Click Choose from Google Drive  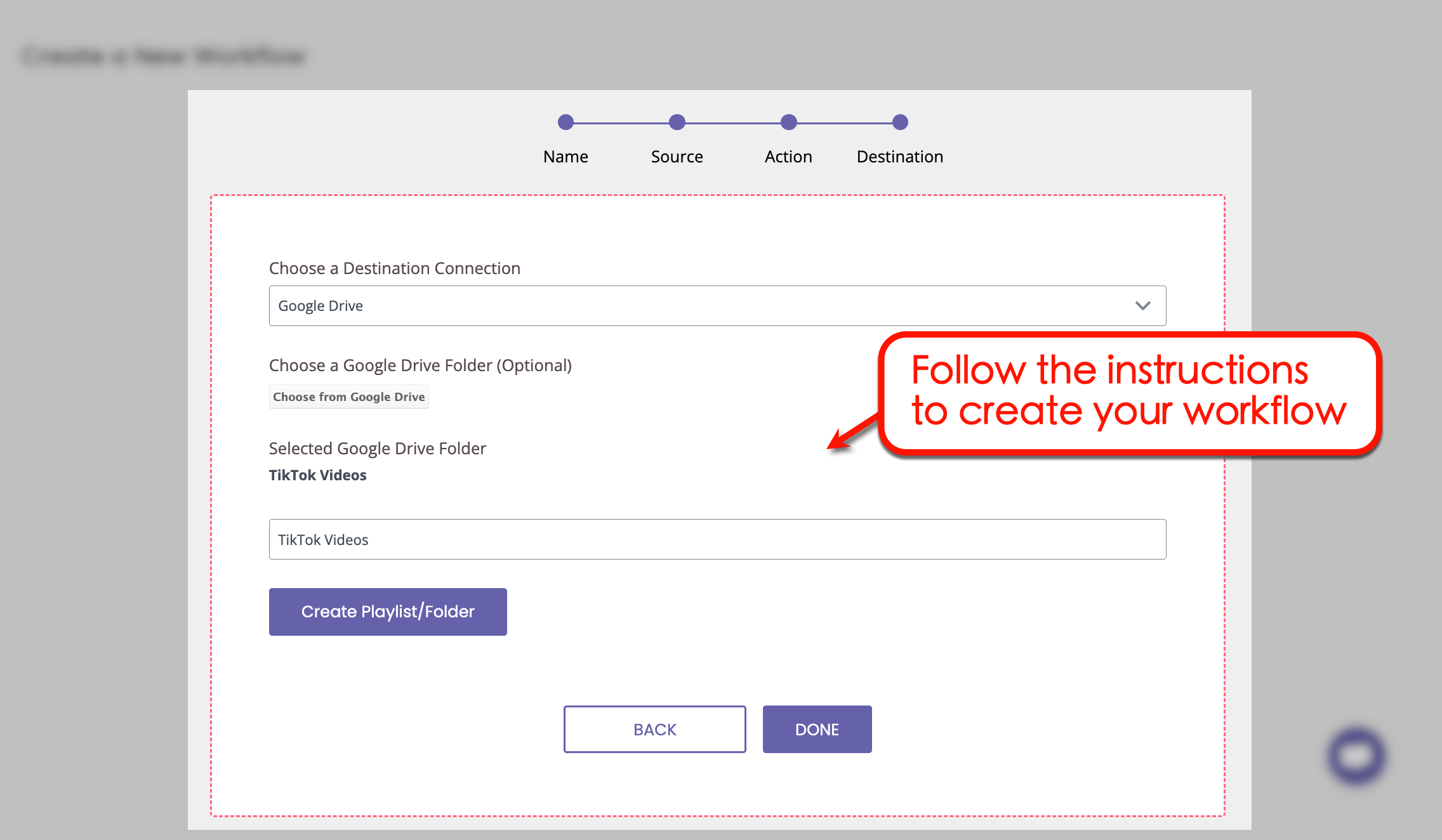tap(348, 397)
